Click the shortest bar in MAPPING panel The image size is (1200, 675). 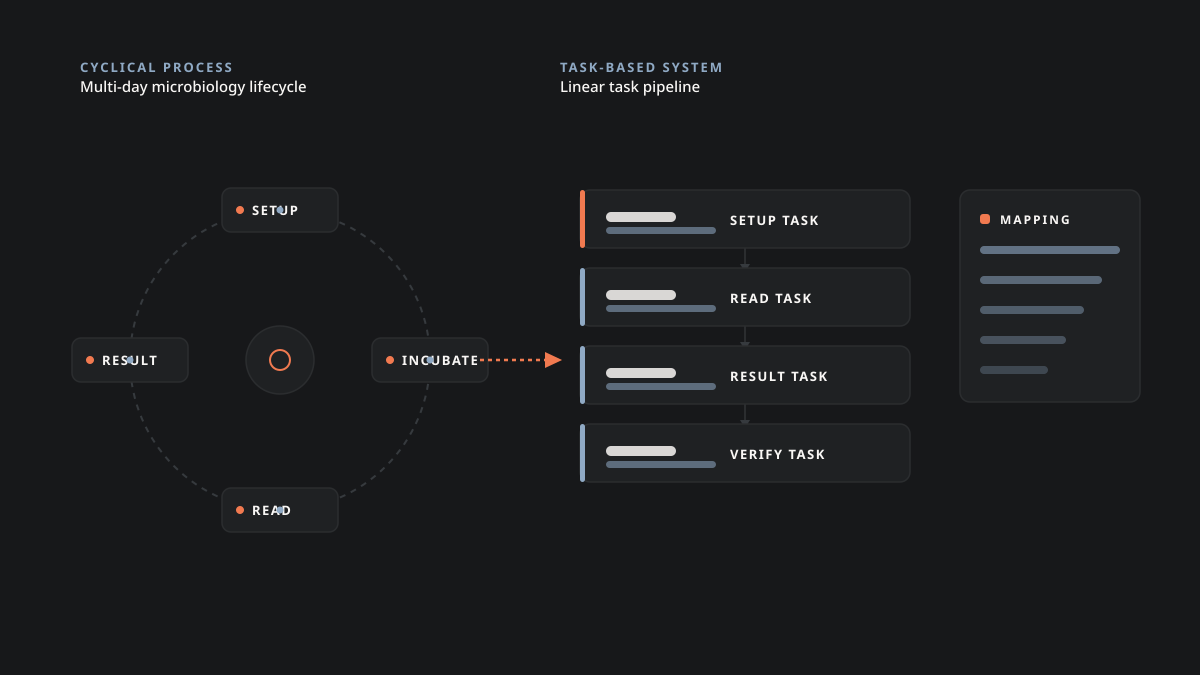tap(1014, 370)
